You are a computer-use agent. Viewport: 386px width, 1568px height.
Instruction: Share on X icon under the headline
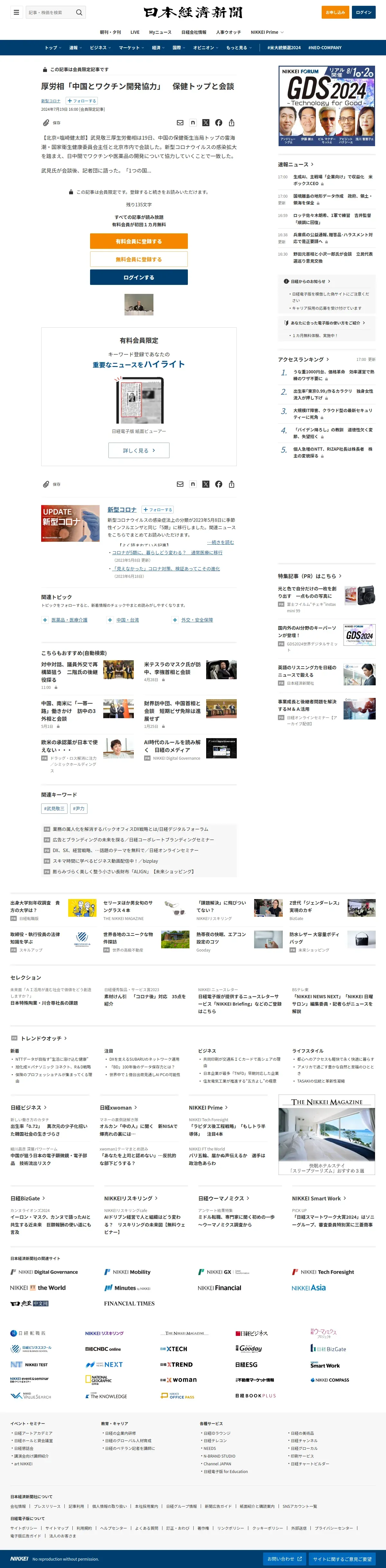(x=206, y=122)
